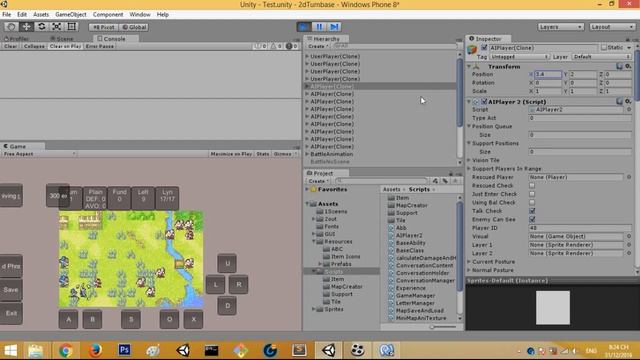Open Photoshop from the Windows taskbar
This screenshot has width=640, height=360.
tap(124, 350)
